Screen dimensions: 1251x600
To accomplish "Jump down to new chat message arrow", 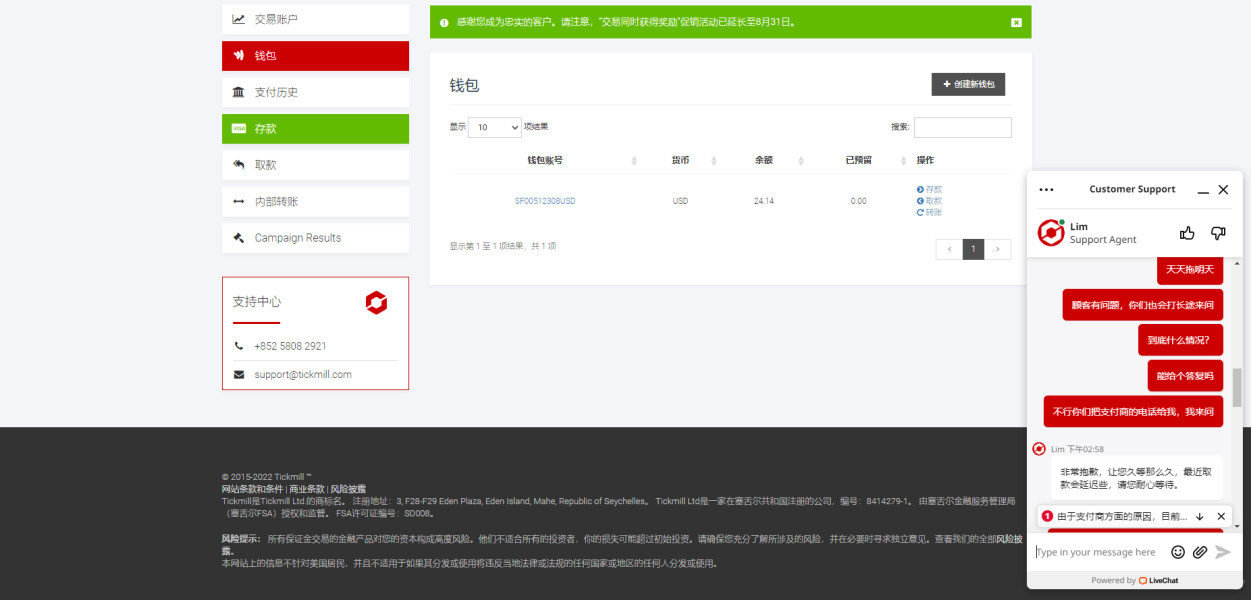I will pos(1200,516).
